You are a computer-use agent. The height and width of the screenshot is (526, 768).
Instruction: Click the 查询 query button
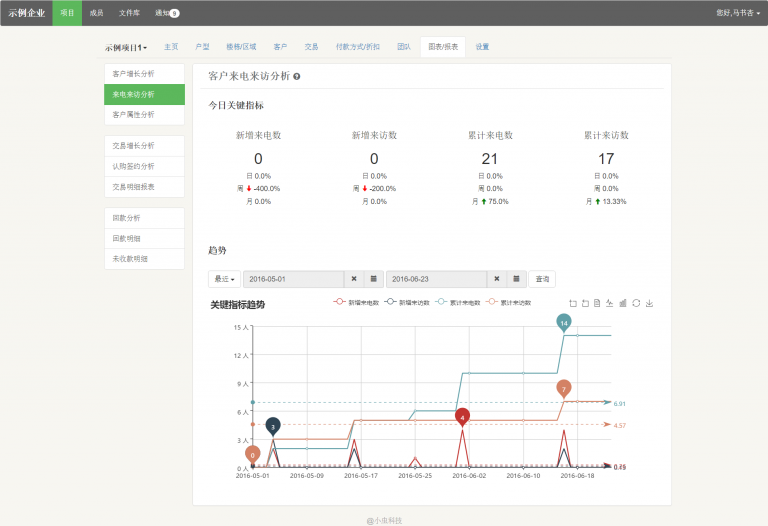541,279
